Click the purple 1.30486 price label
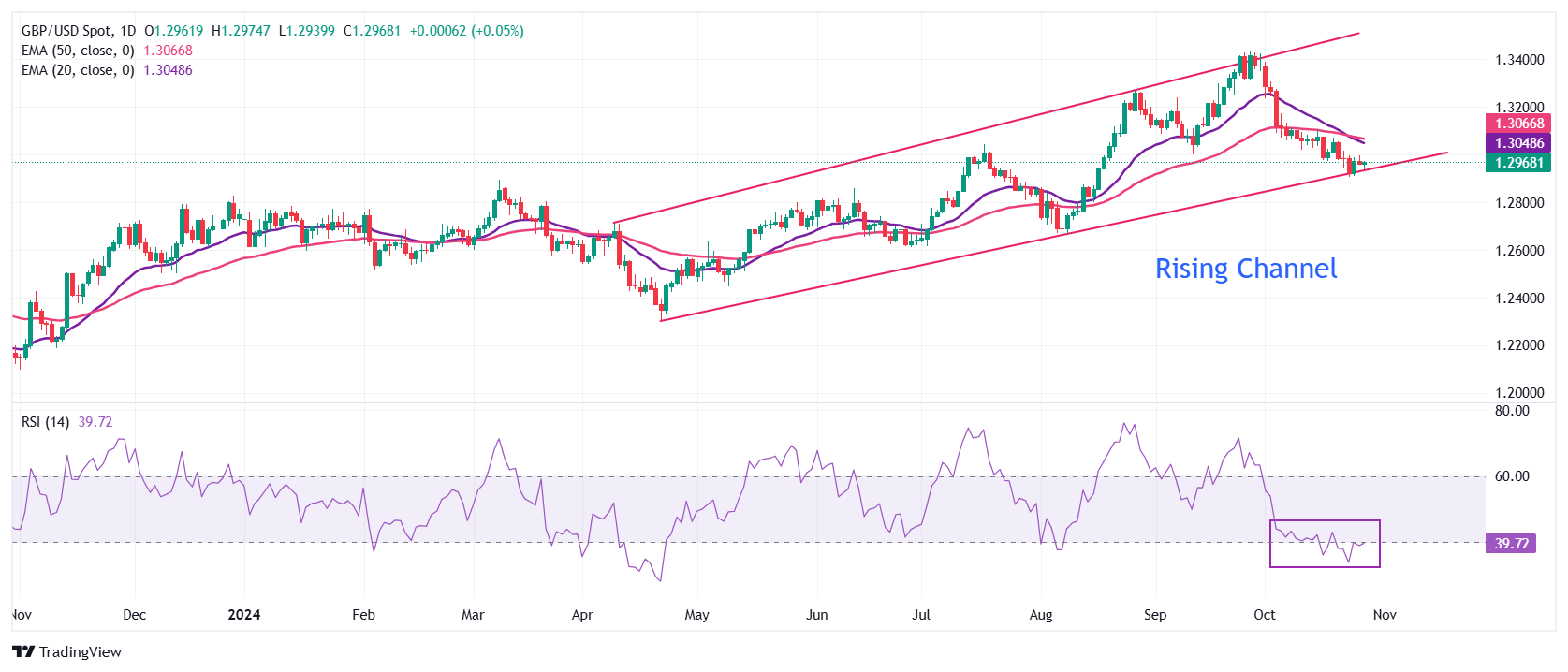Viewport: 1568px width, 672px height. [1517, 143]
